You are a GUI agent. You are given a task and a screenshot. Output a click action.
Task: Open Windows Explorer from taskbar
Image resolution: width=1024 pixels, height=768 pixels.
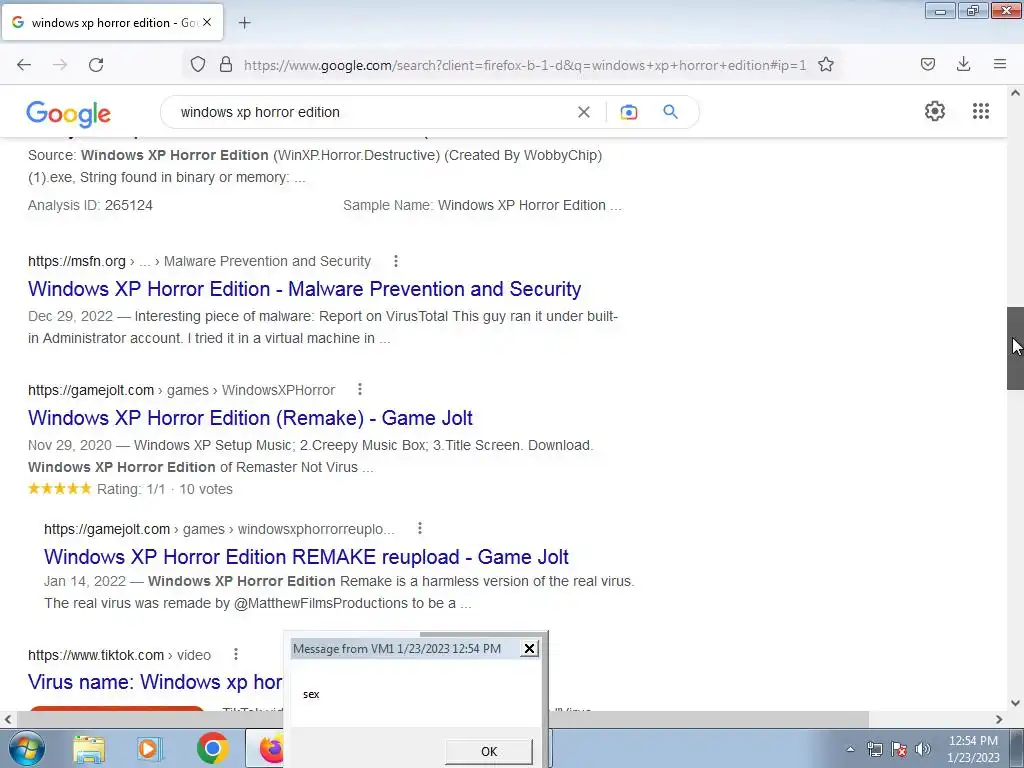tap(89, 748)
